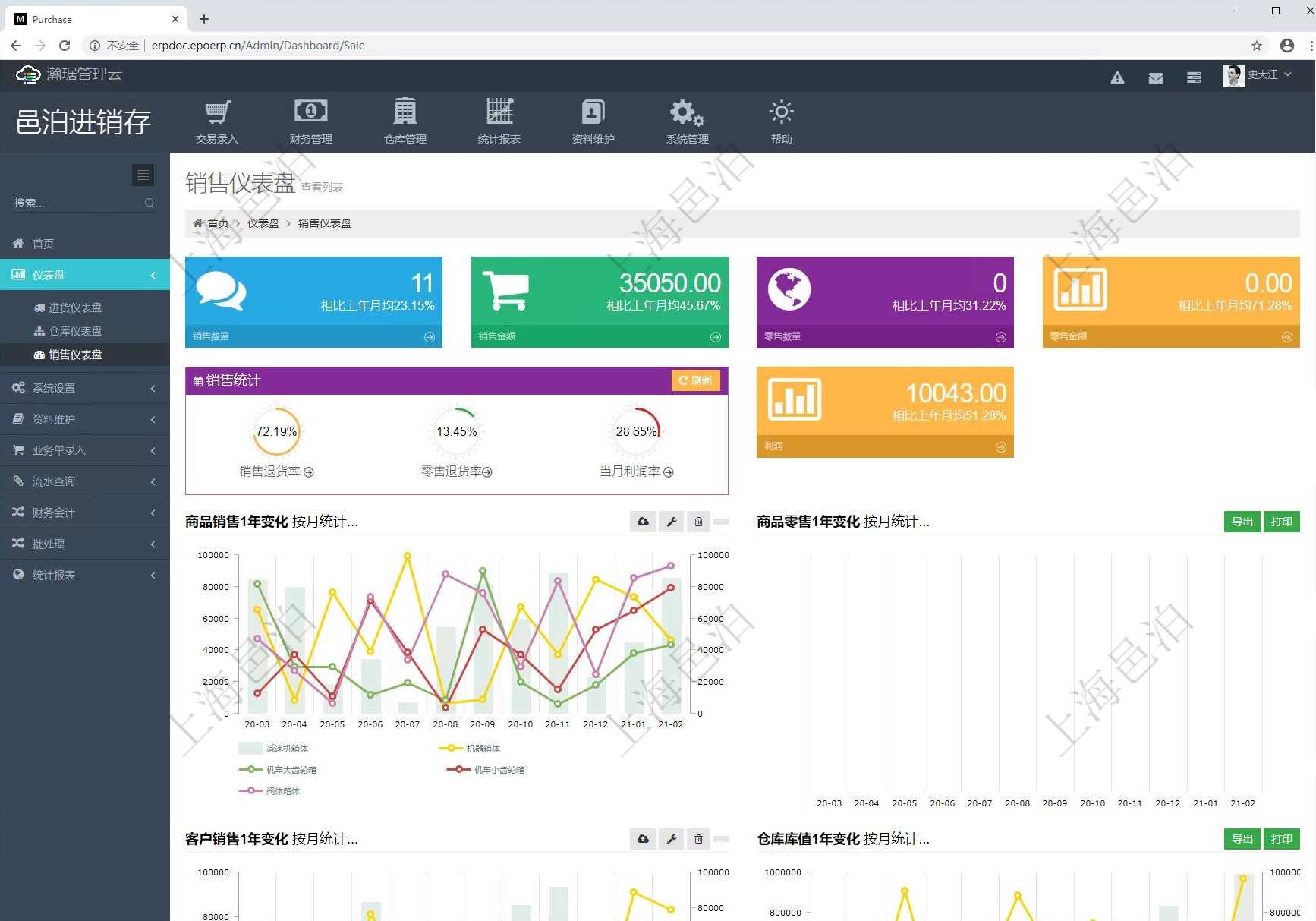Screen dimensions: 1316x921
Task: Open the 销售退货率 detail link
Action: (277, 472)
